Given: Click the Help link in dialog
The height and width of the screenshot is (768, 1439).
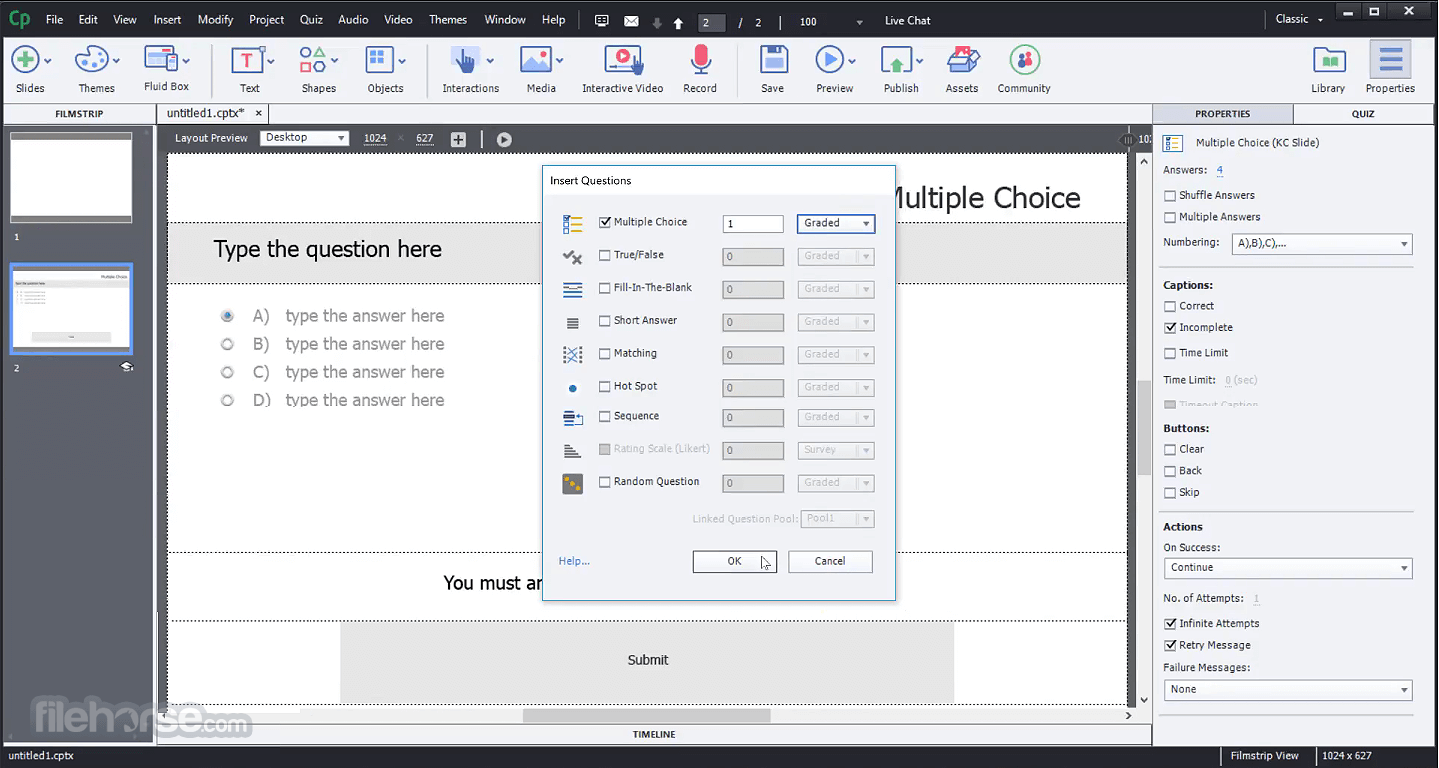Looking at the screenshot, I should tap(574, 561).
